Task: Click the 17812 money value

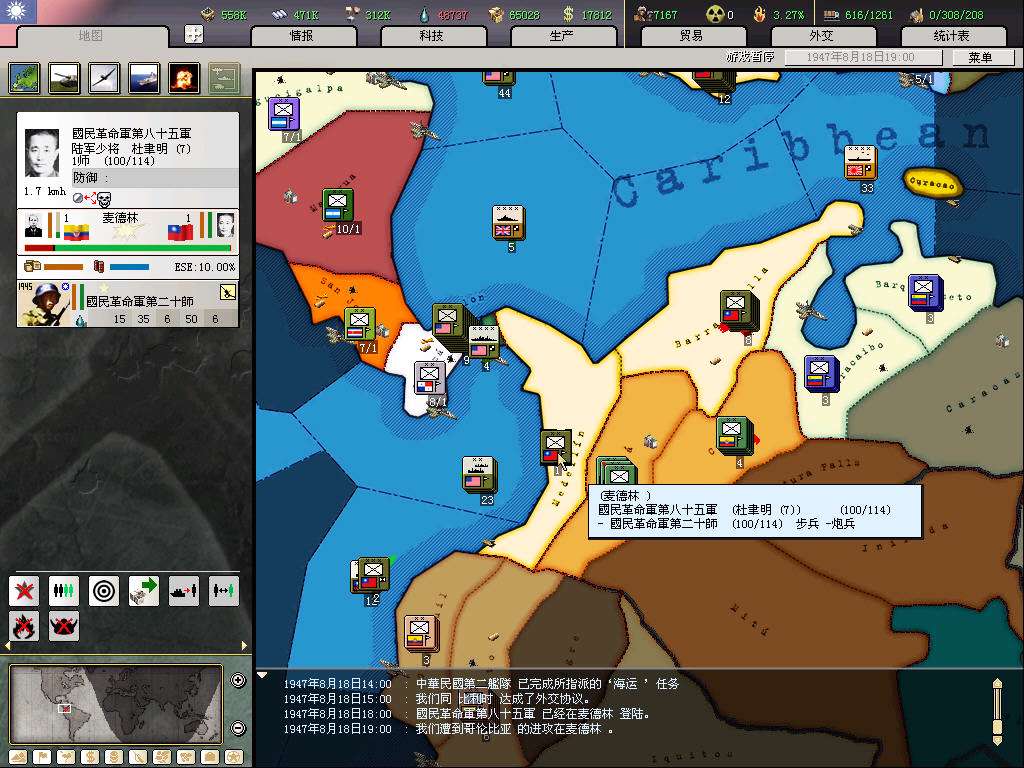Action: (596, 14)
